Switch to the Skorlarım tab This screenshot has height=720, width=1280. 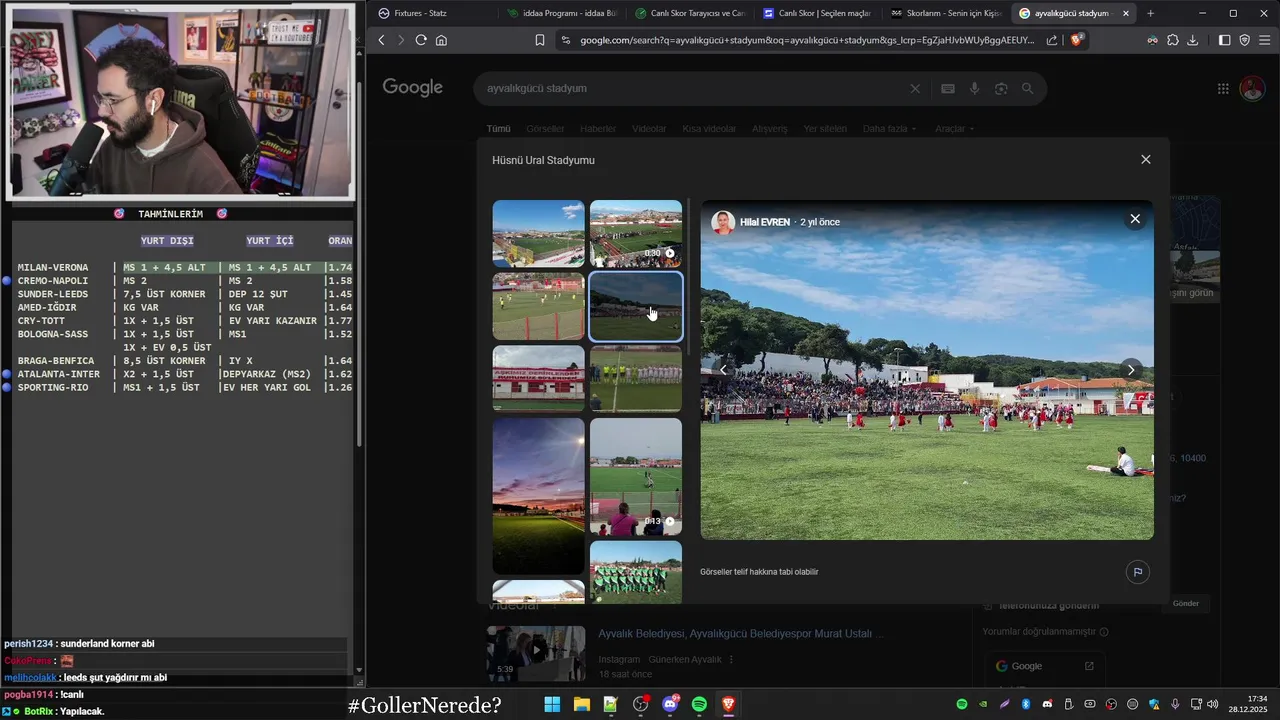click(x=946, y=13)
